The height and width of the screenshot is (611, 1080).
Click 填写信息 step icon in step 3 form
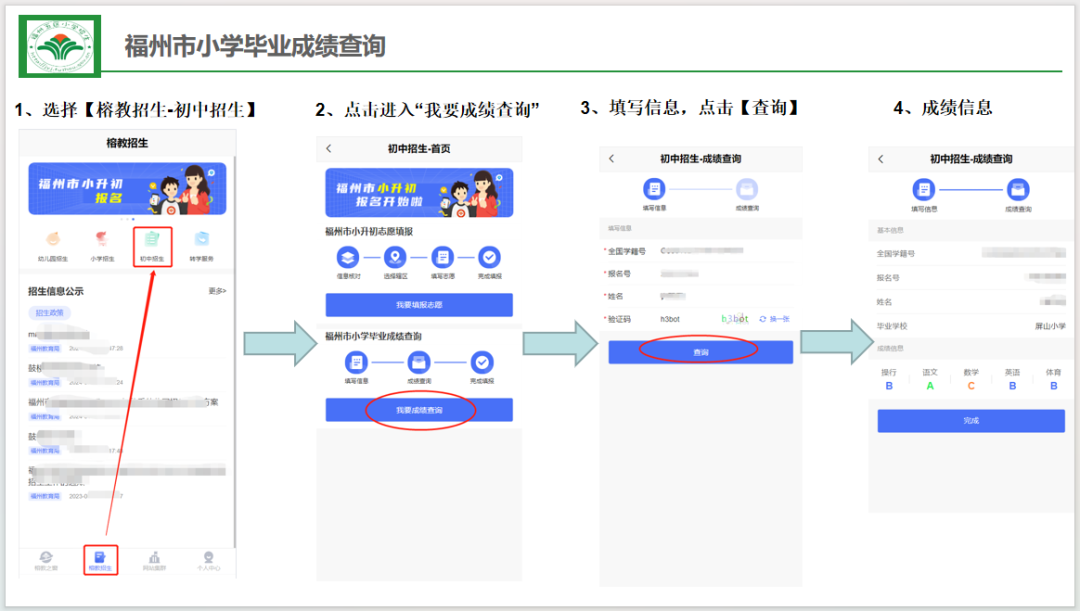654,189
